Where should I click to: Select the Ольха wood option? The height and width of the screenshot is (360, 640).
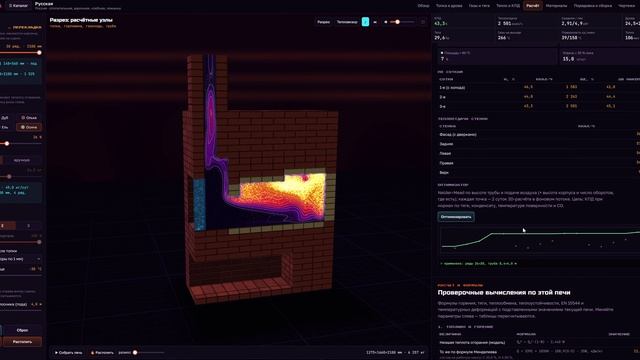coord(29,118)
